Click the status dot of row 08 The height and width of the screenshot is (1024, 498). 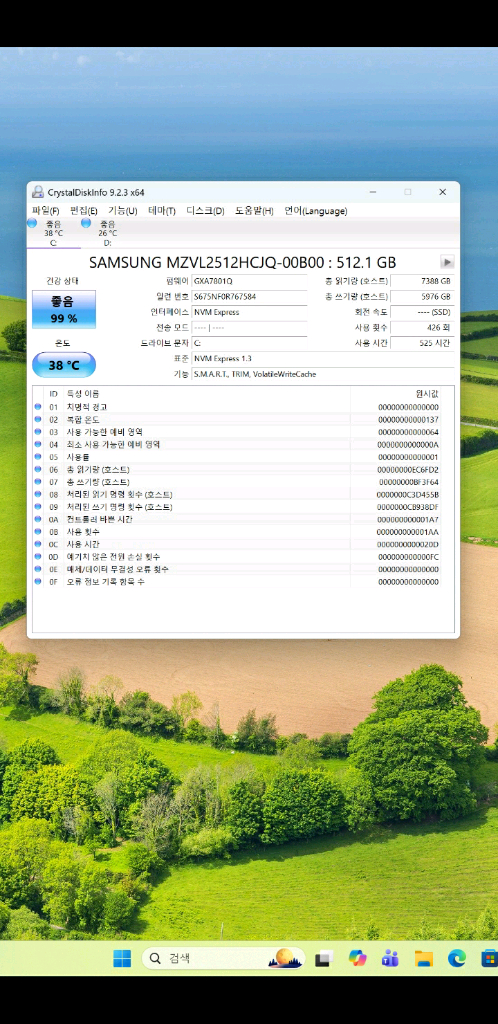click(x=38, y=494)
